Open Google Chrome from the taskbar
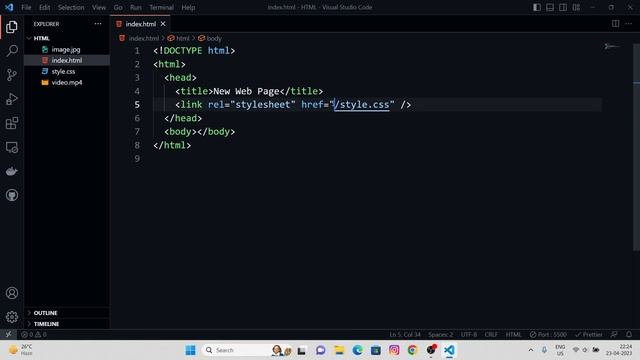640x360 pixels. [413, 350]
